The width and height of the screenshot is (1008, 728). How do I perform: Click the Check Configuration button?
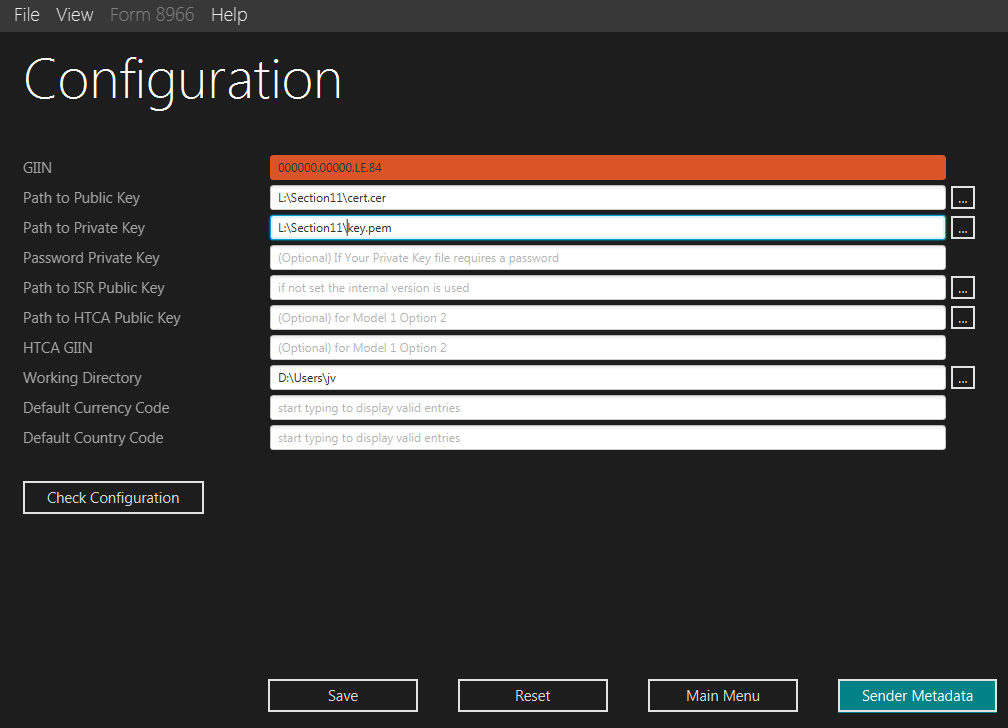113,498
